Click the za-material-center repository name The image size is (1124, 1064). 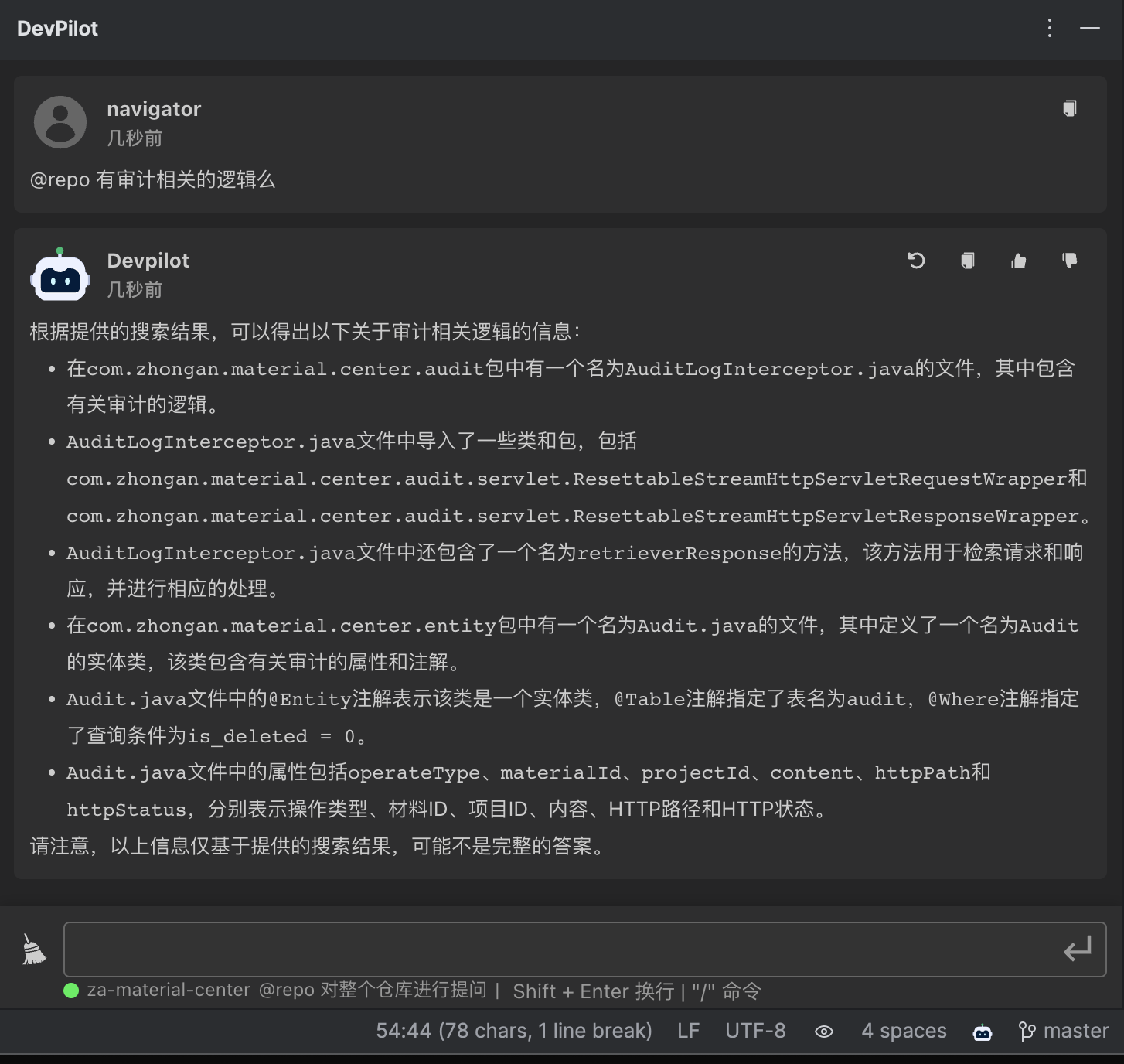pyautogui.click(x=169, y=991)
